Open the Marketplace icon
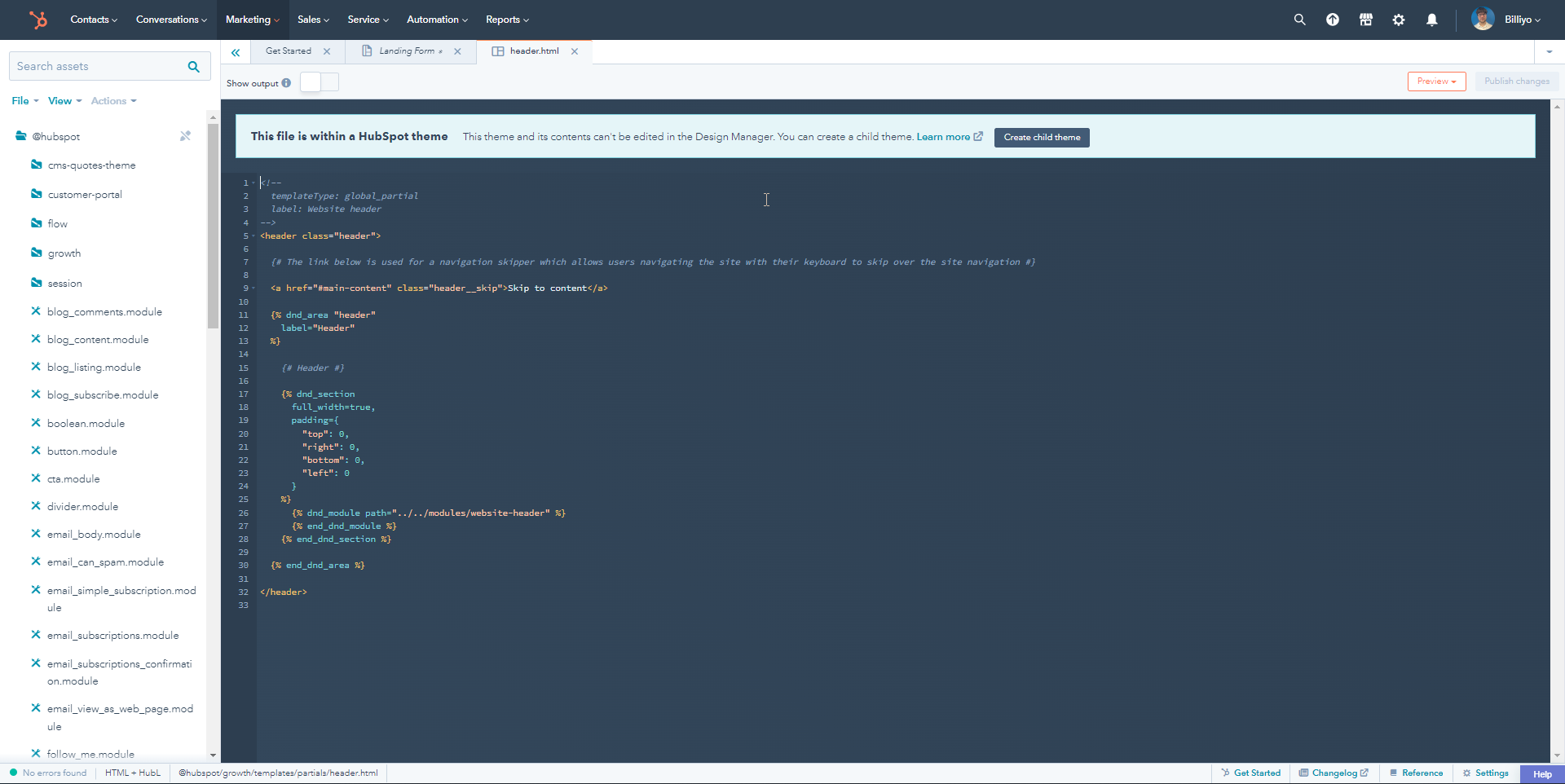The height and width of the screenshot is (784, 1565). pos(1366,20)
